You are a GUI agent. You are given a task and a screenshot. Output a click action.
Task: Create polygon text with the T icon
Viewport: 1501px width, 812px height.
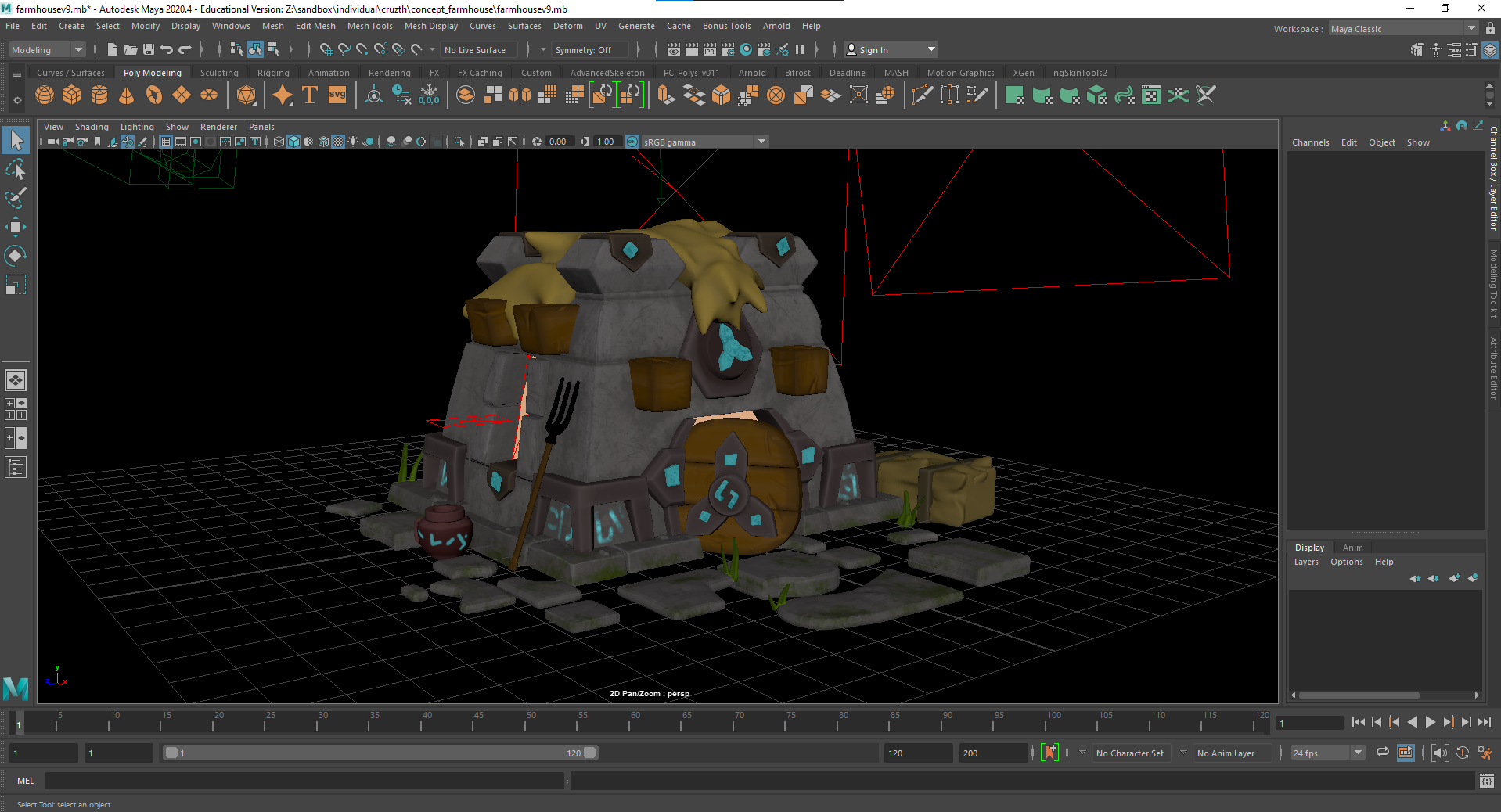(310, 95)
